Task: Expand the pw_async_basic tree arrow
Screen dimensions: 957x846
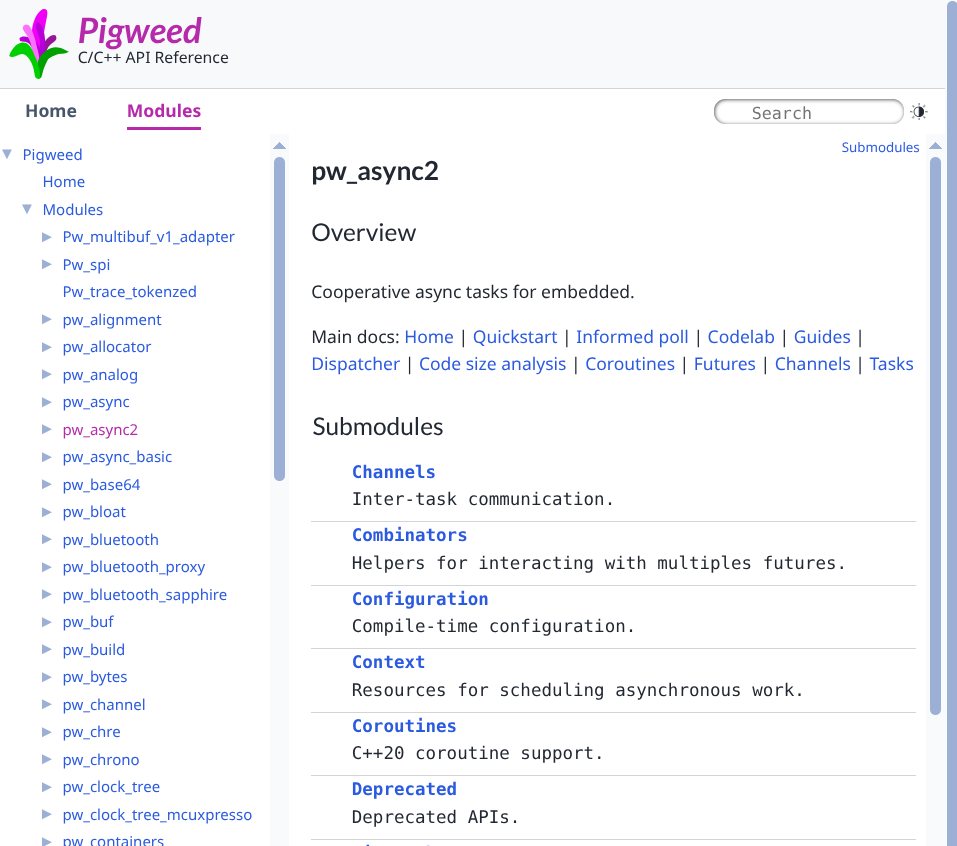Action: coord(46,457)
